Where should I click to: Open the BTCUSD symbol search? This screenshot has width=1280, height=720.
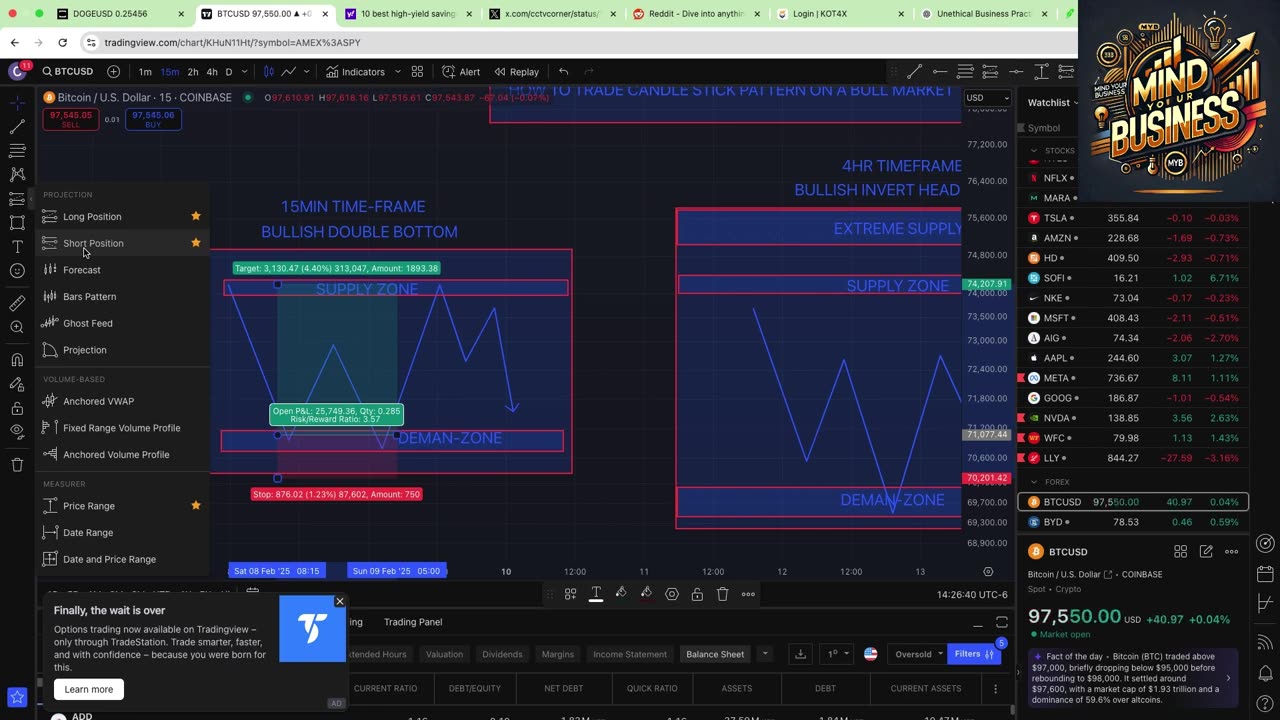click(68, 72)
